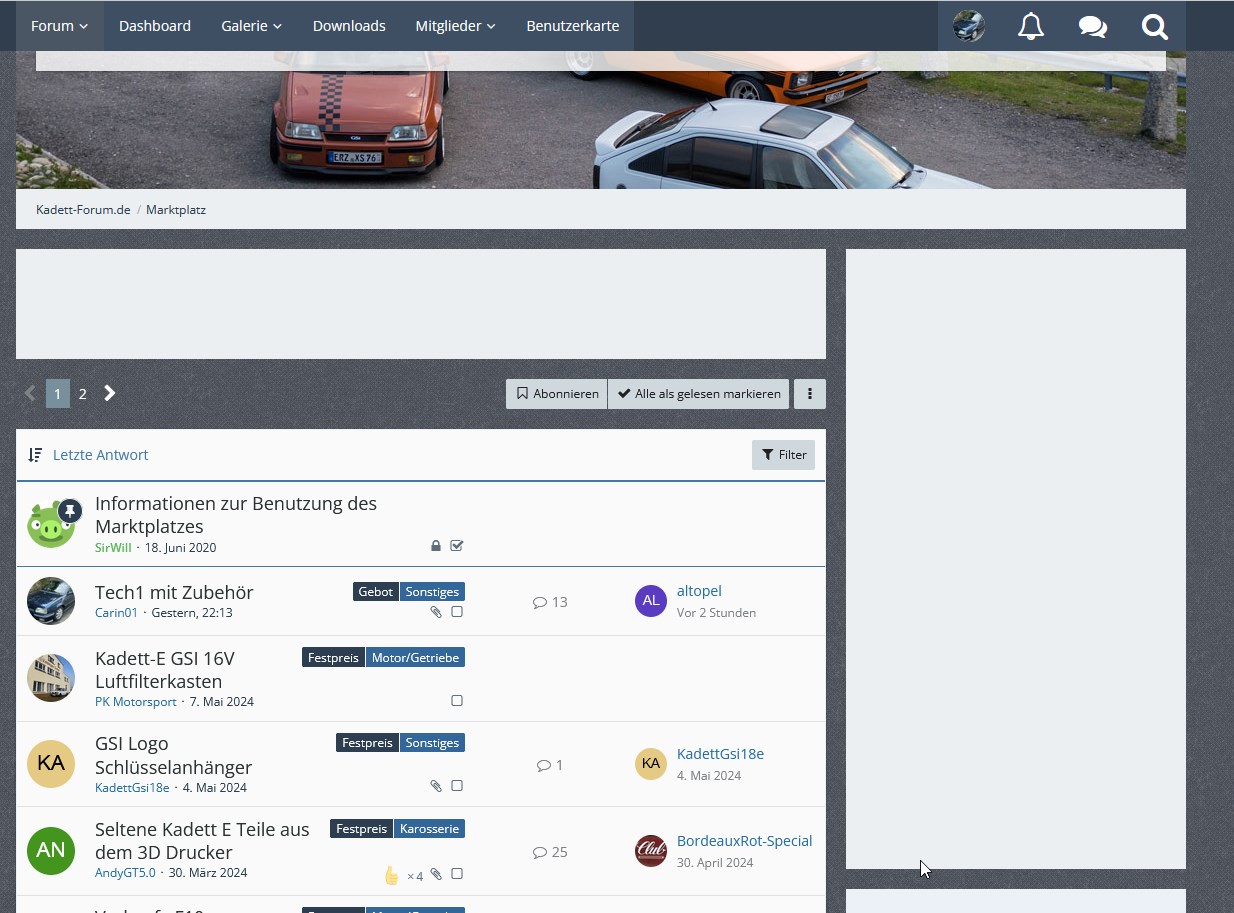This screenshot has height=913, width=1234.
Task: Open the three-dot more options menu
Action: pyautogui.click(x=809, y=394)
